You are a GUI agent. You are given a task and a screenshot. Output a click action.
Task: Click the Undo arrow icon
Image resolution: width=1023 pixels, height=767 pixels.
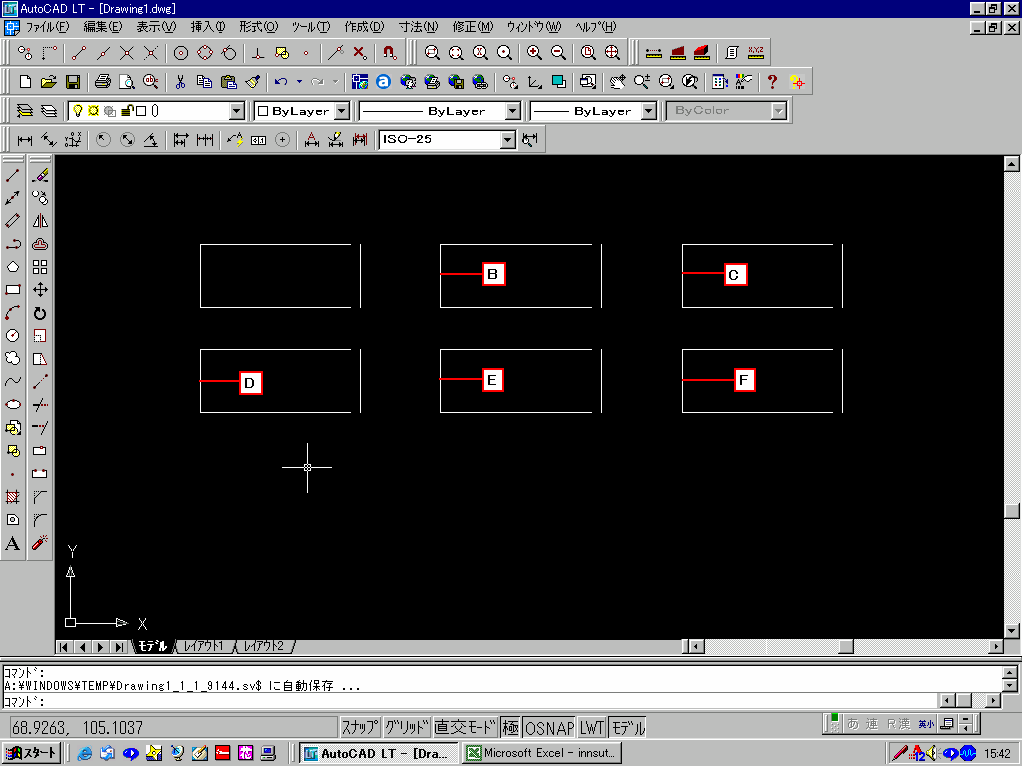click(x=281, y=82)
